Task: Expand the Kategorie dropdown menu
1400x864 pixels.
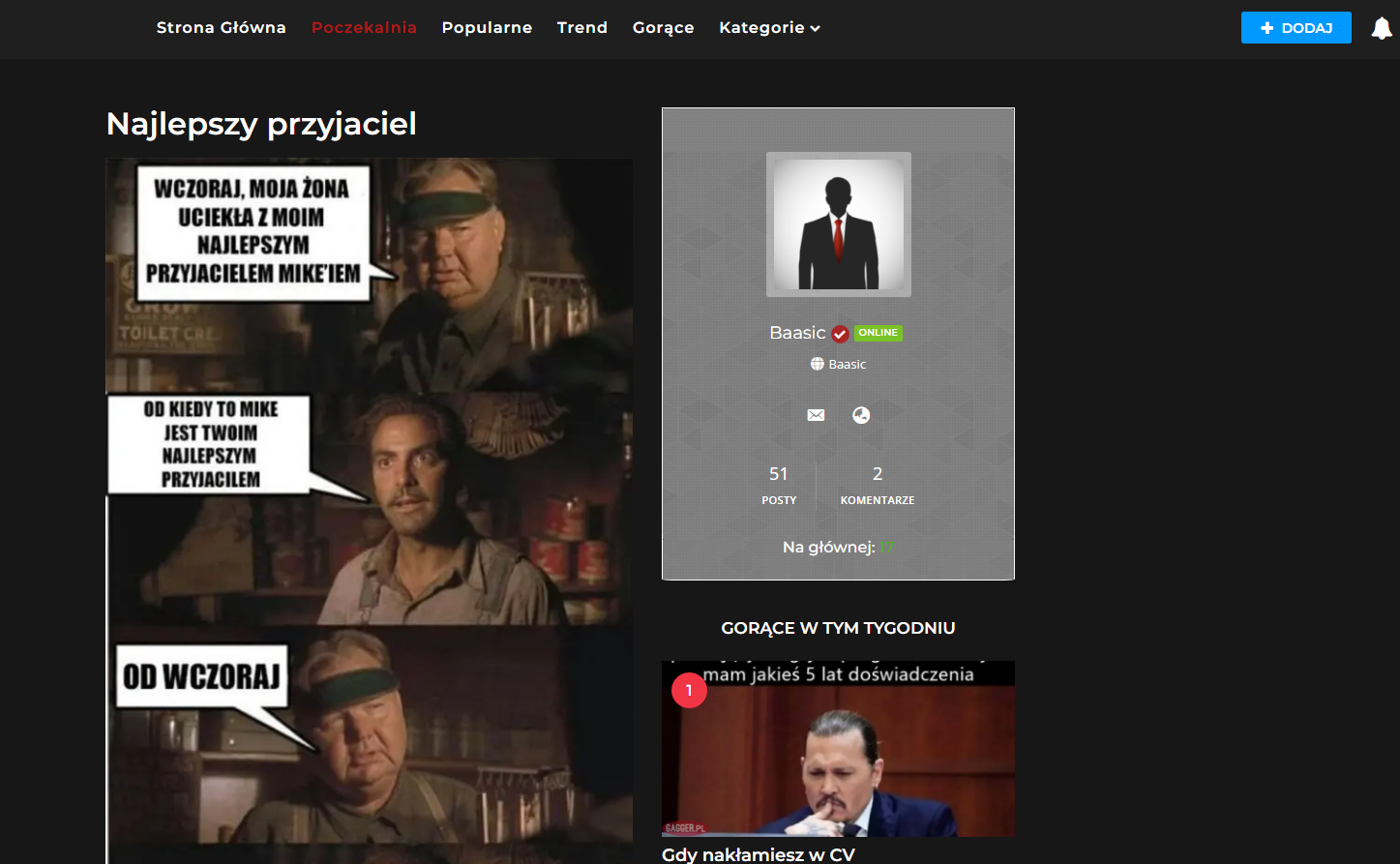Action: [769, 28]
